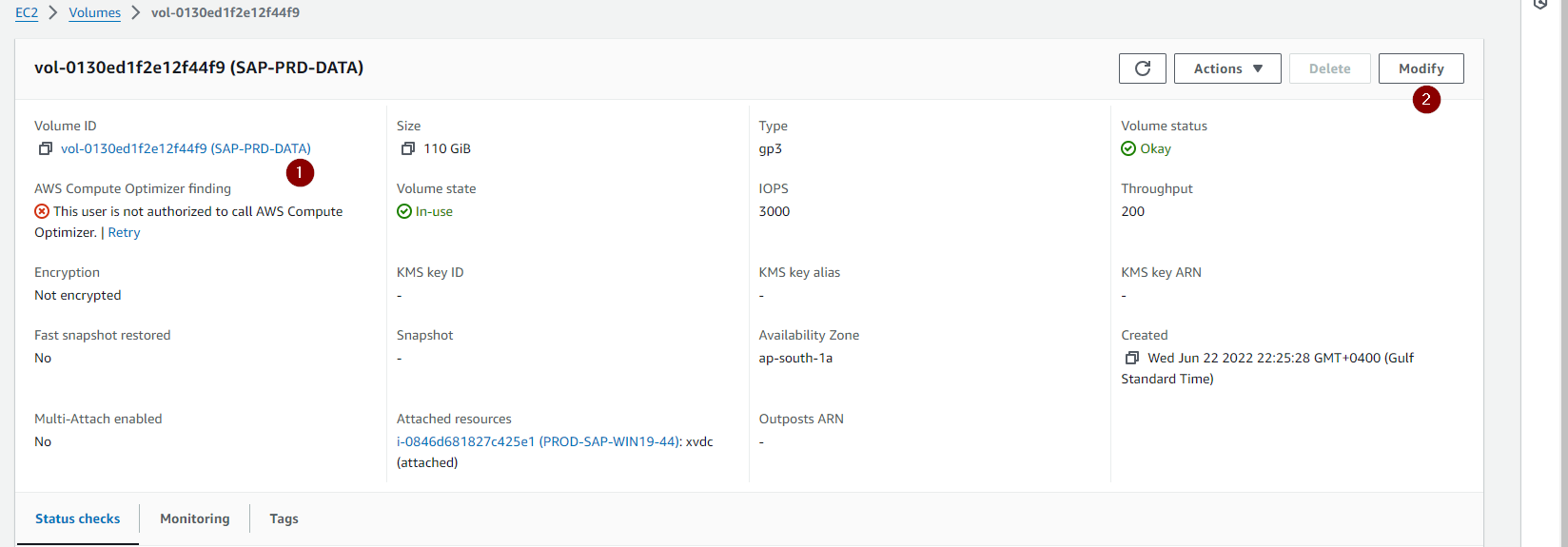This screenshot has width=1568, height=547.
Task: Click the 'Not encrypted' text
Action: point(78,295)
